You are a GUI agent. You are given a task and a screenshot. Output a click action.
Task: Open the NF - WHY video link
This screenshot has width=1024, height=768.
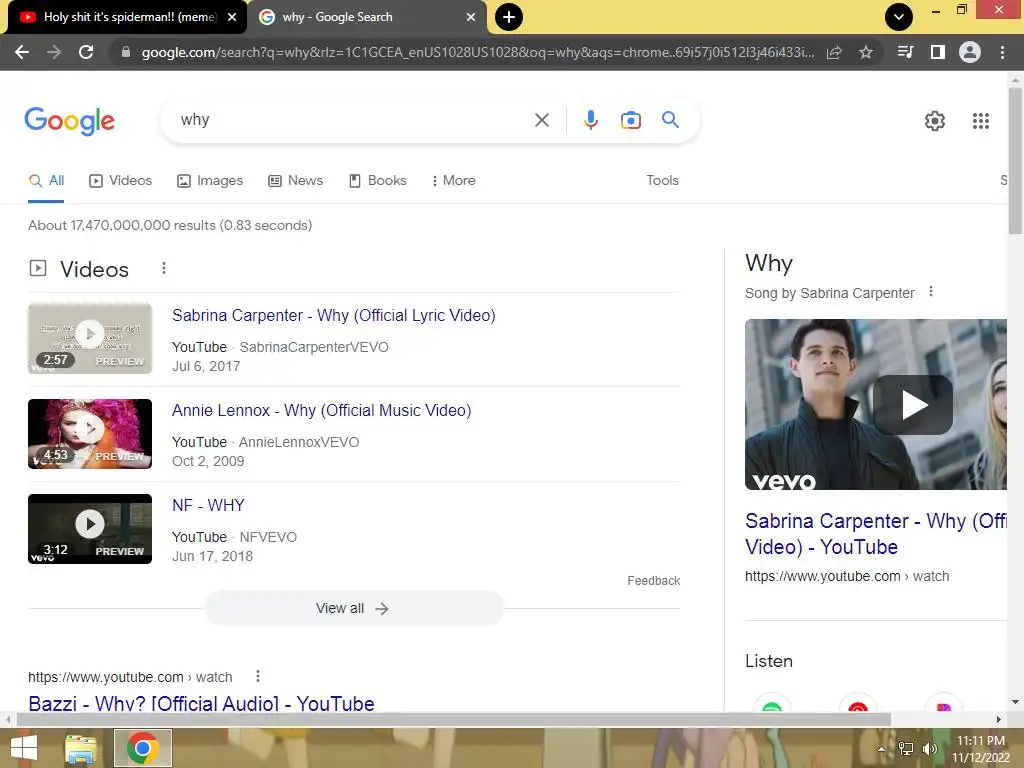click(208, 505)
